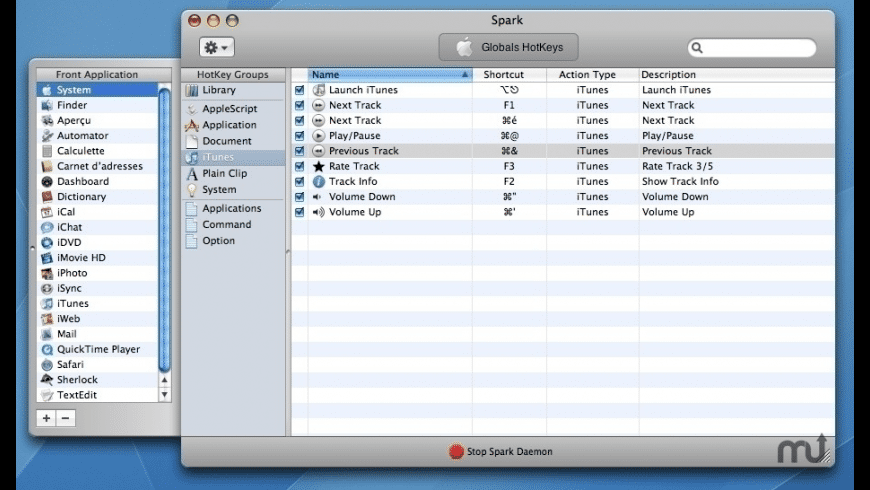Click the Launch iTunes row icon
870x490 pixels.
[x=319, y=90]
